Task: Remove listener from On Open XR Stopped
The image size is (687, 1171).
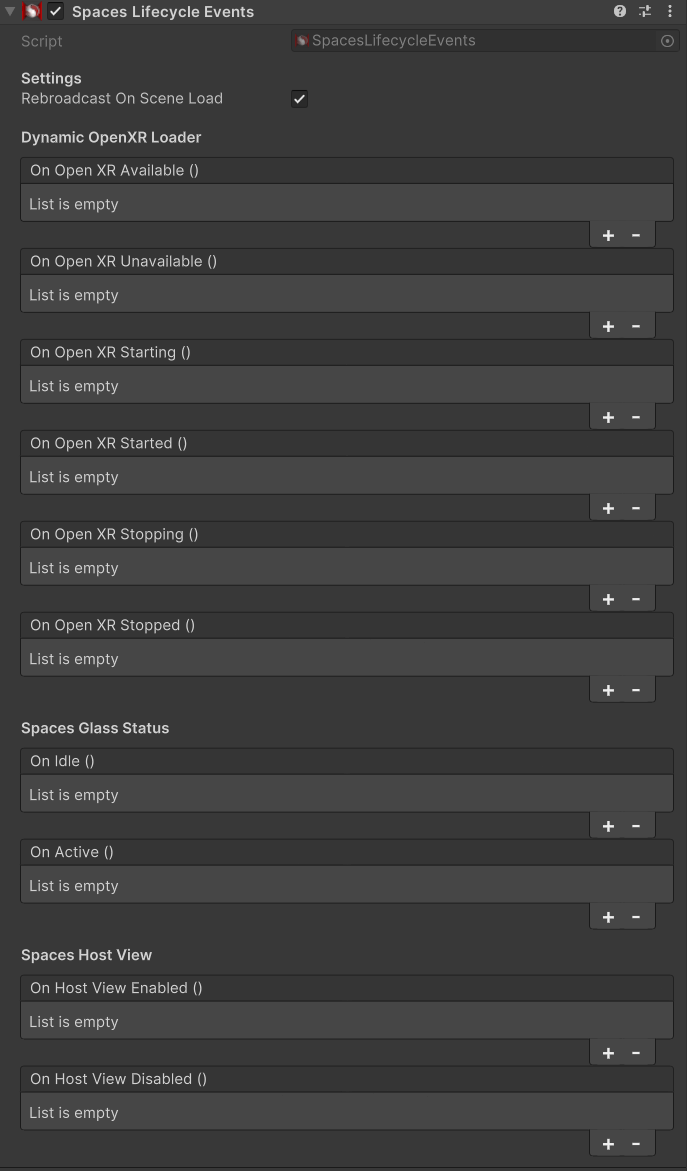Action: pyautogui.click(x=636, y=690)
